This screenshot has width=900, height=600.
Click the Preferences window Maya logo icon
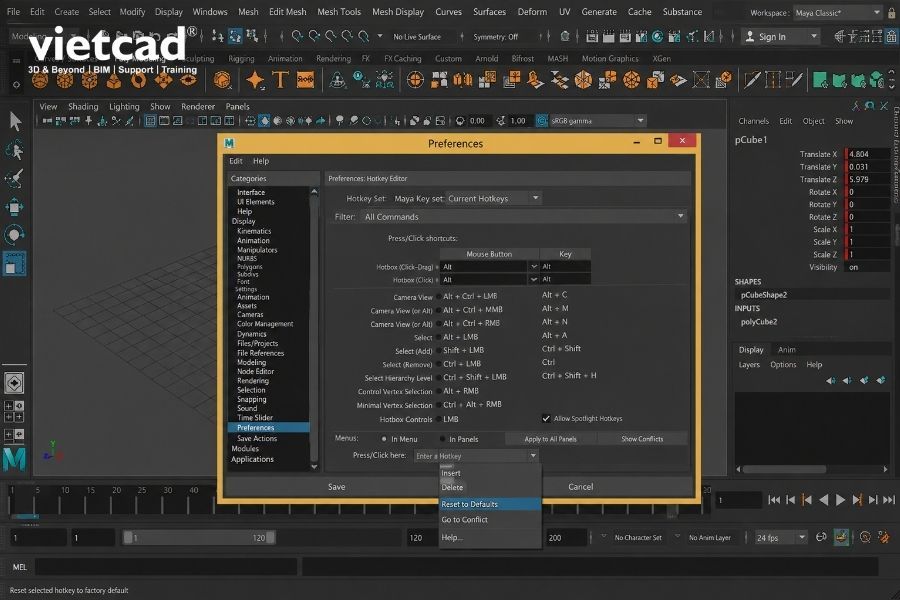tap(230, 143)
